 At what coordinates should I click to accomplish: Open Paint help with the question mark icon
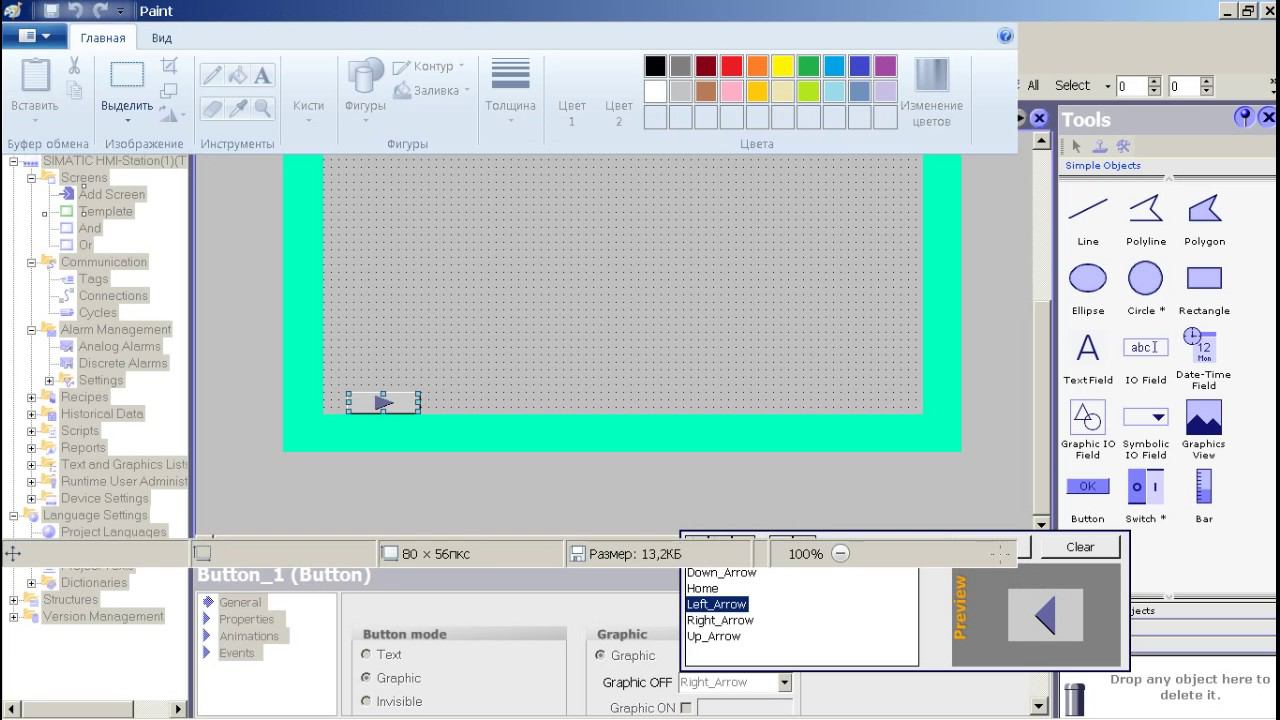[1006, 37]
